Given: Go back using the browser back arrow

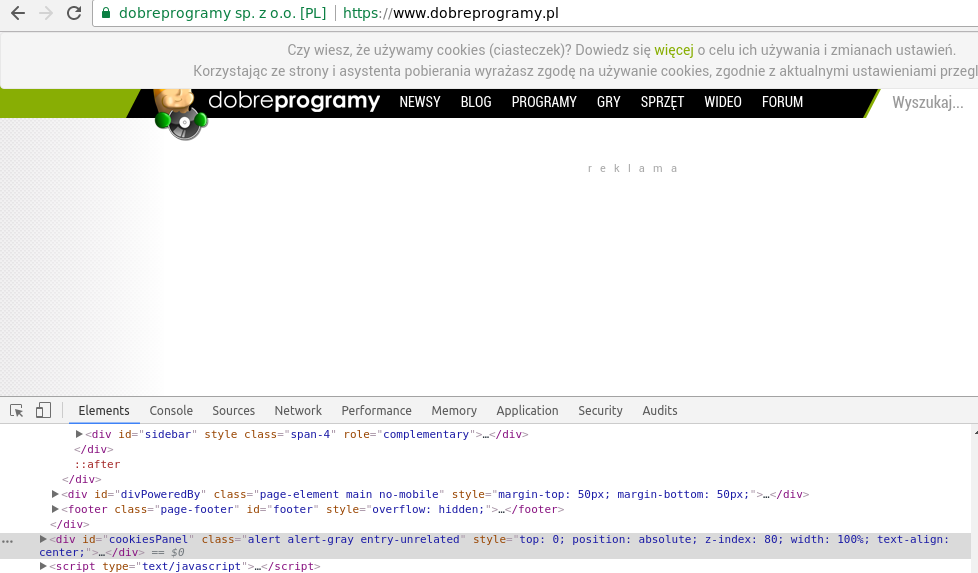Looking at the screenshot, I should 17,13.
